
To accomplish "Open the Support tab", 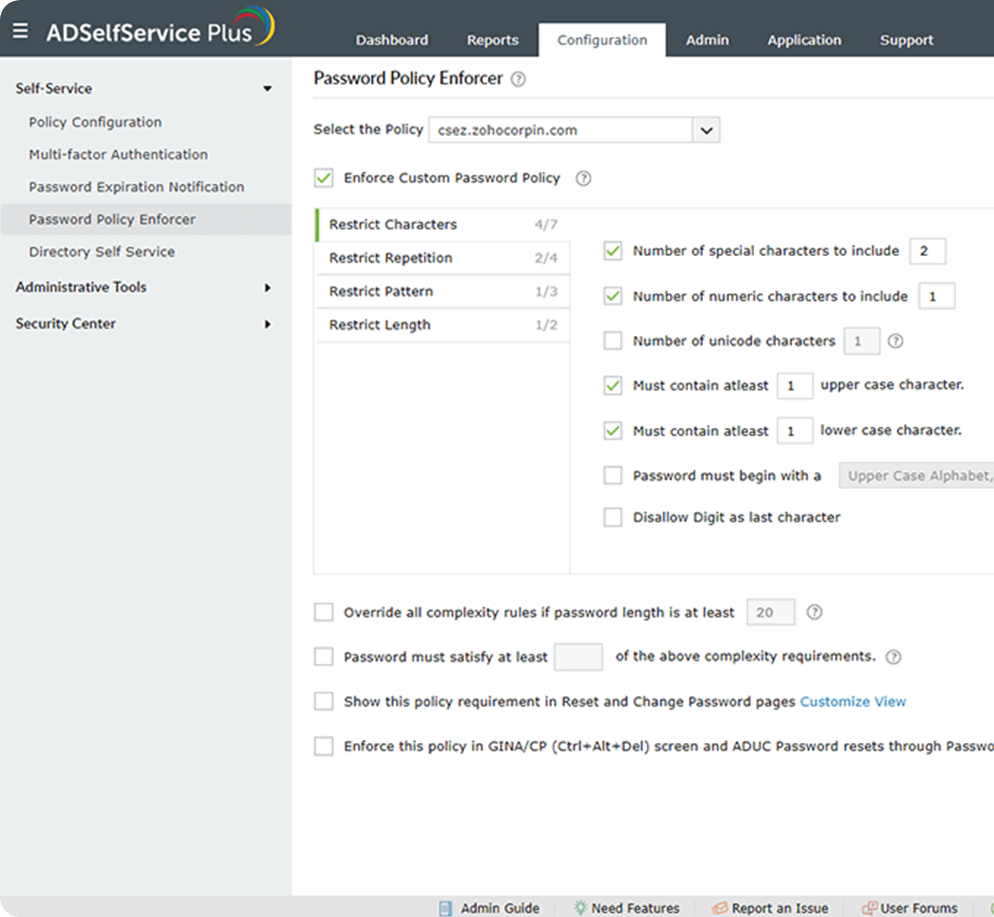I will tap(907, 40).
